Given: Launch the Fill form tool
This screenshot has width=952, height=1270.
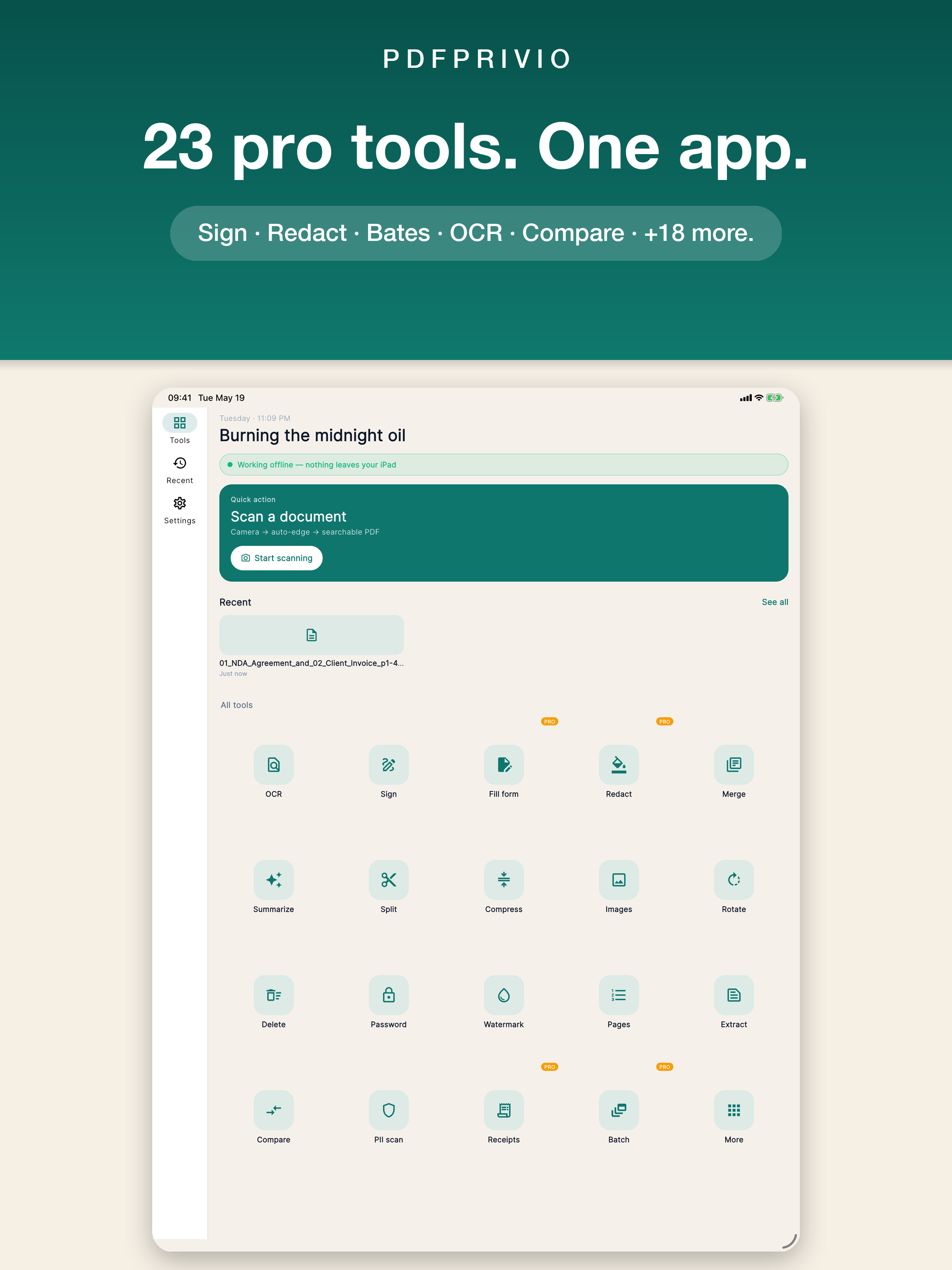Looking at the screenshot, I should click(x=504, y=765).
